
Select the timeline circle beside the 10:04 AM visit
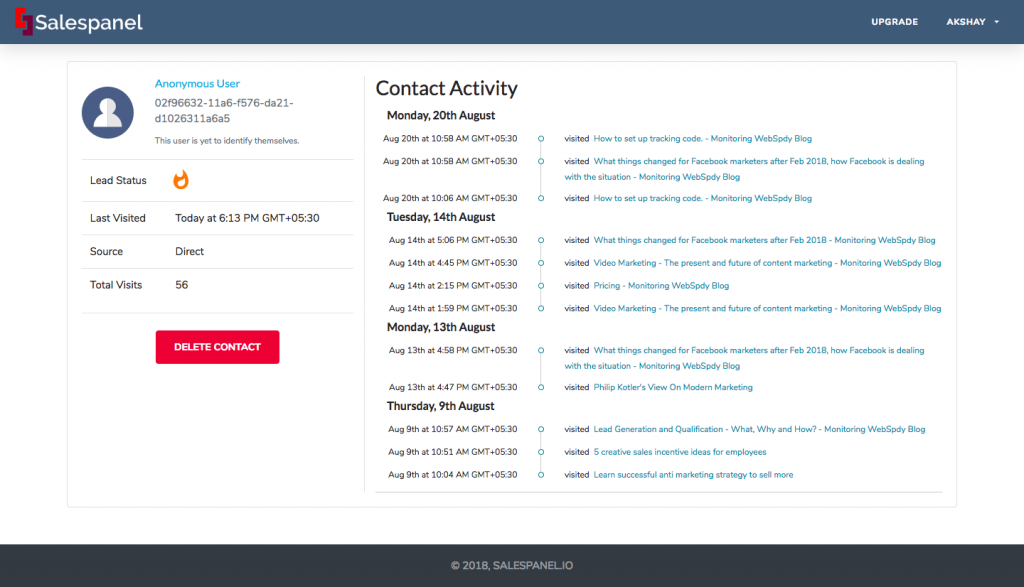[540, 474]
